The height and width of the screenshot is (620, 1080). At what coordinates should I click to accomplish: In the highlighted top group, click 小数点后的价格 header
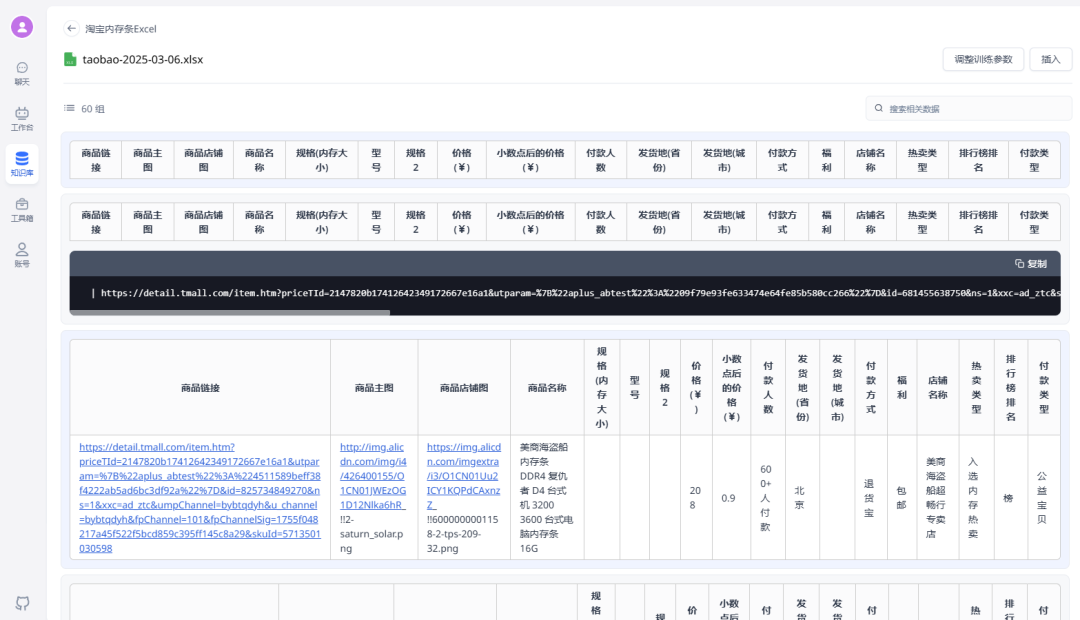[530, 160]
